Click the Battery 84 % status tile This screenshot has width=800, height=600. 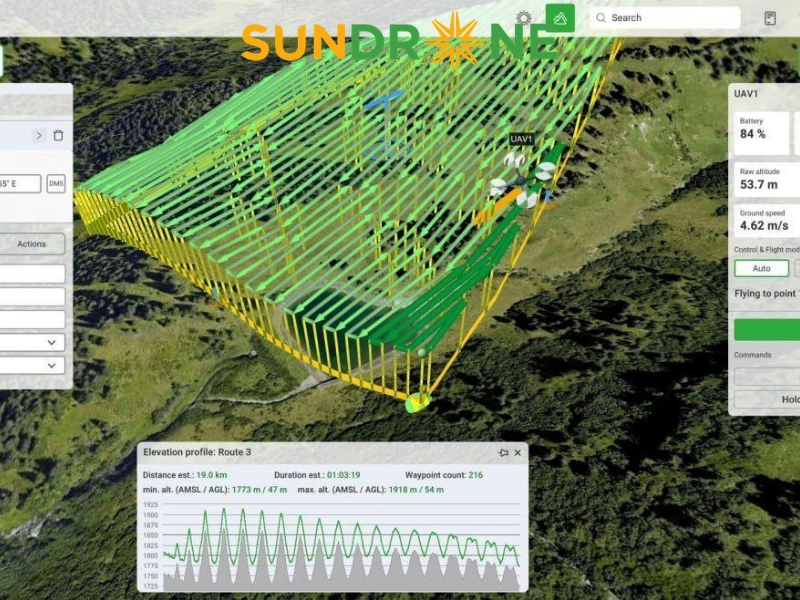click(x=761, y=133)
